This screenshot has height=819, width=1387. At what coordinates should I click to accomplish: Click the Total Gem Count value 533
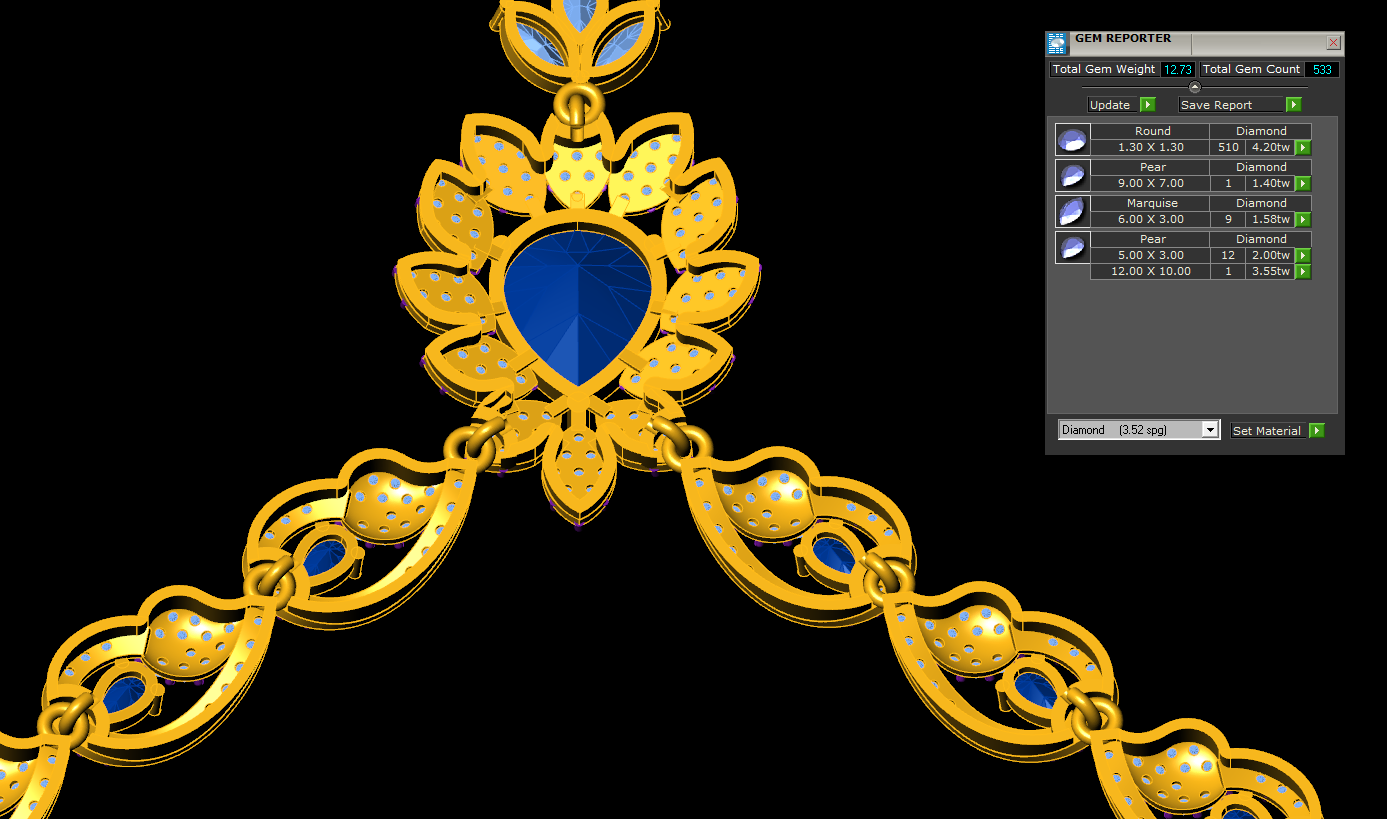point(1321,69)
